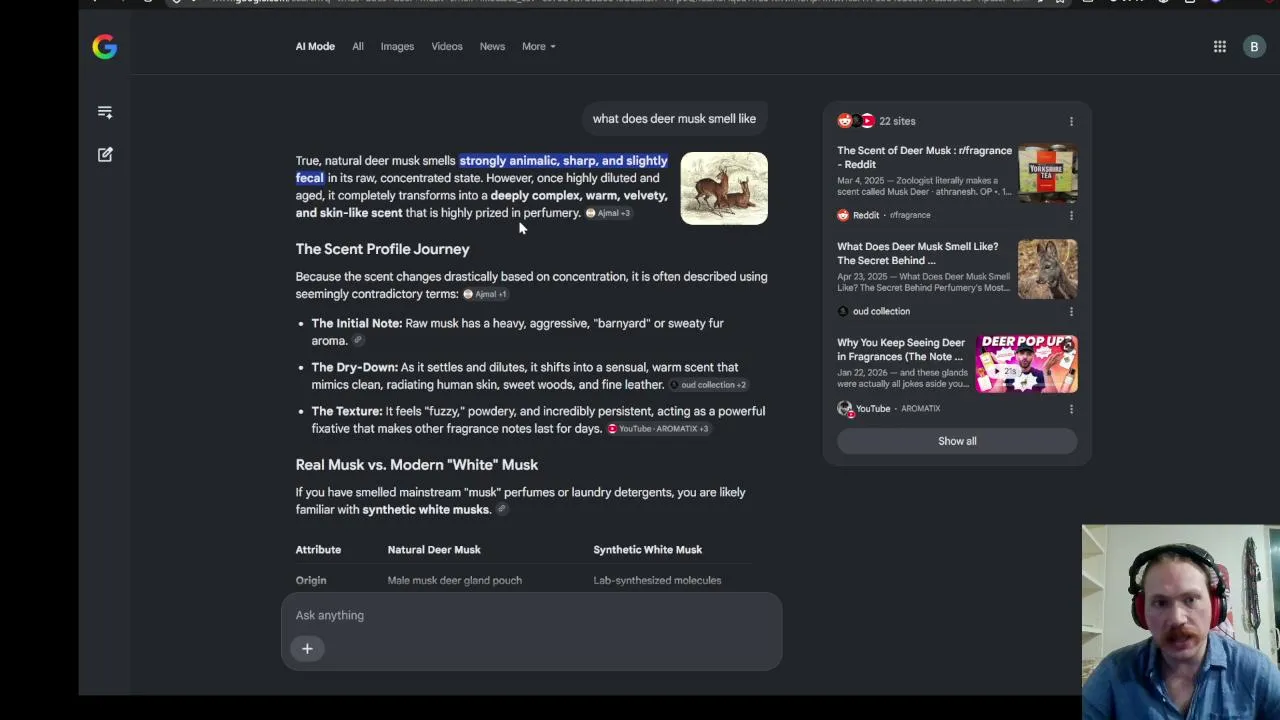Click the 'Ajmal +1' source chip
1280x720 pixels.
click(x=485, y=294)
